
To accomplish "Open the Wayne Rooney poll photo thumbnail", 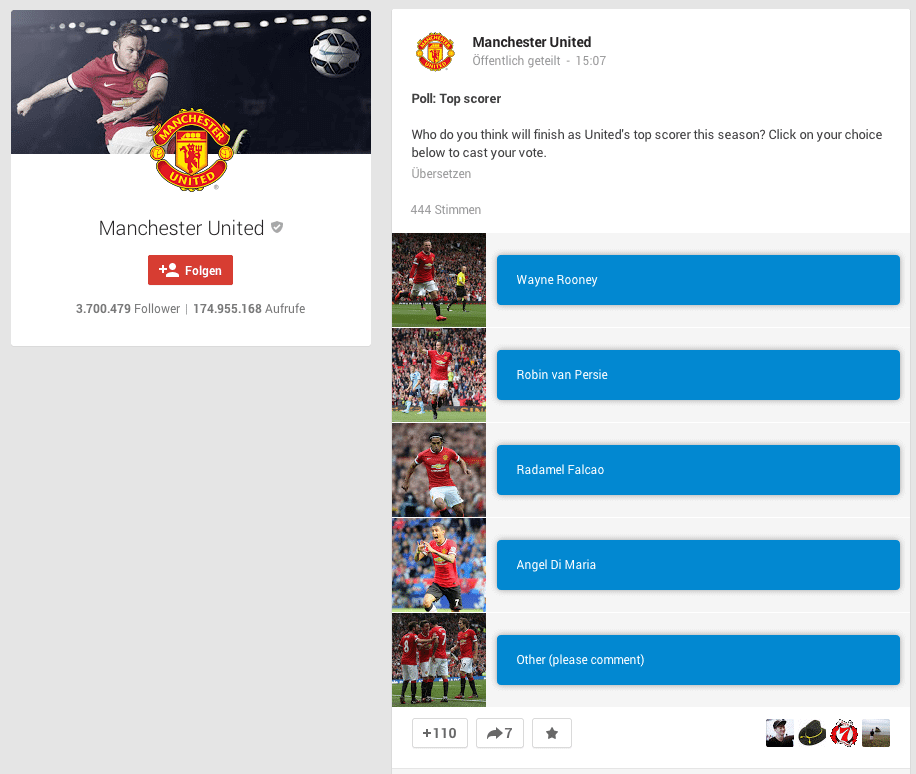I will (x=439, y=280).
